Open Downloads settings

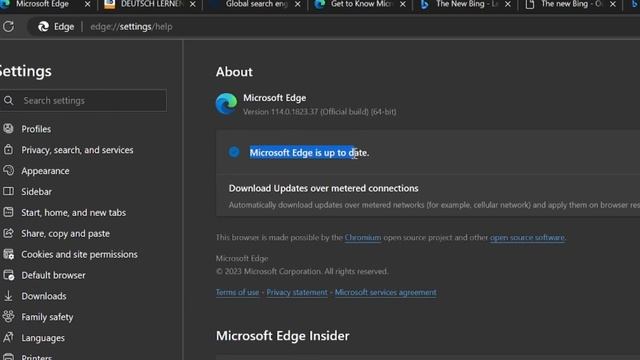point(44,296)
